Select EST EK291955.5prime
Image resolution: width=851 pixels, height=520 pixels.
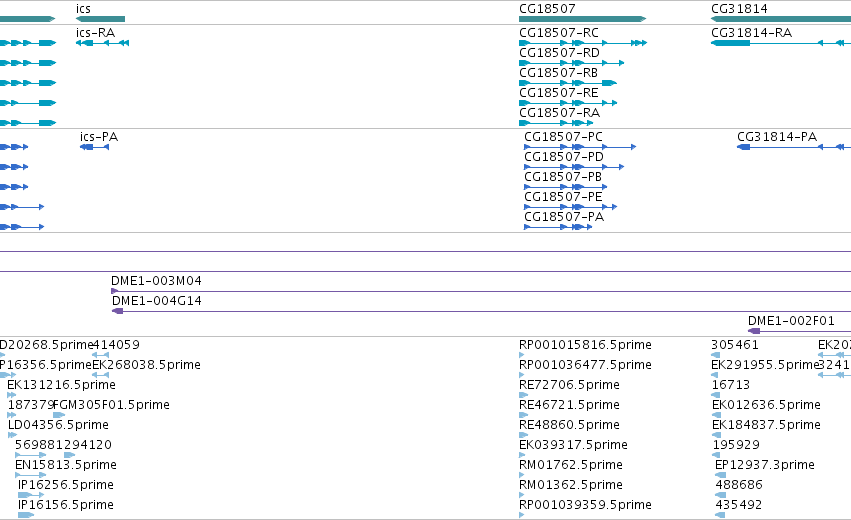click(765, 365)
